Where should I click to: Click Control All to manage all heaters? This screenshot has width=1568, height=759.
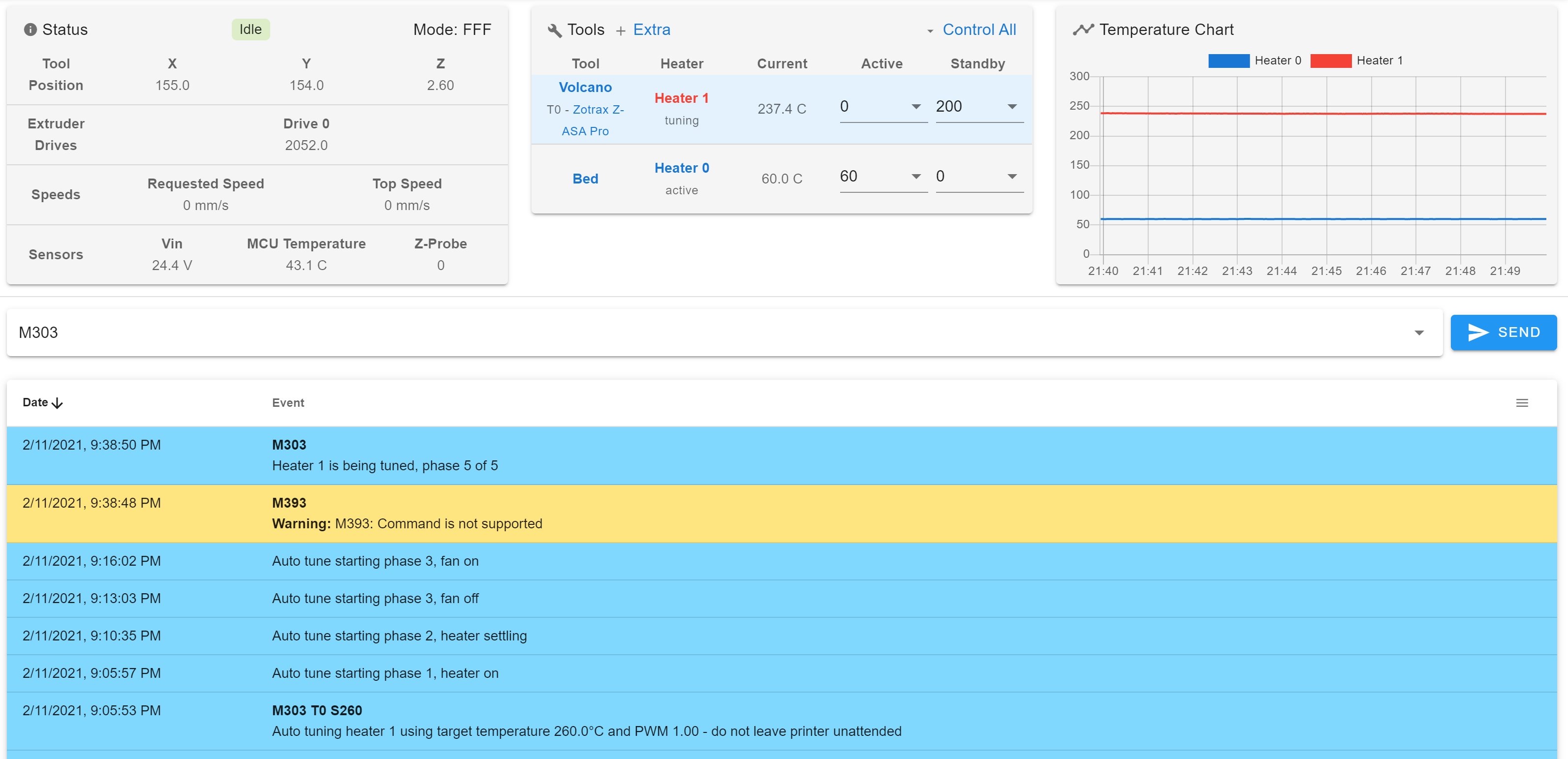tap(979, 29)
